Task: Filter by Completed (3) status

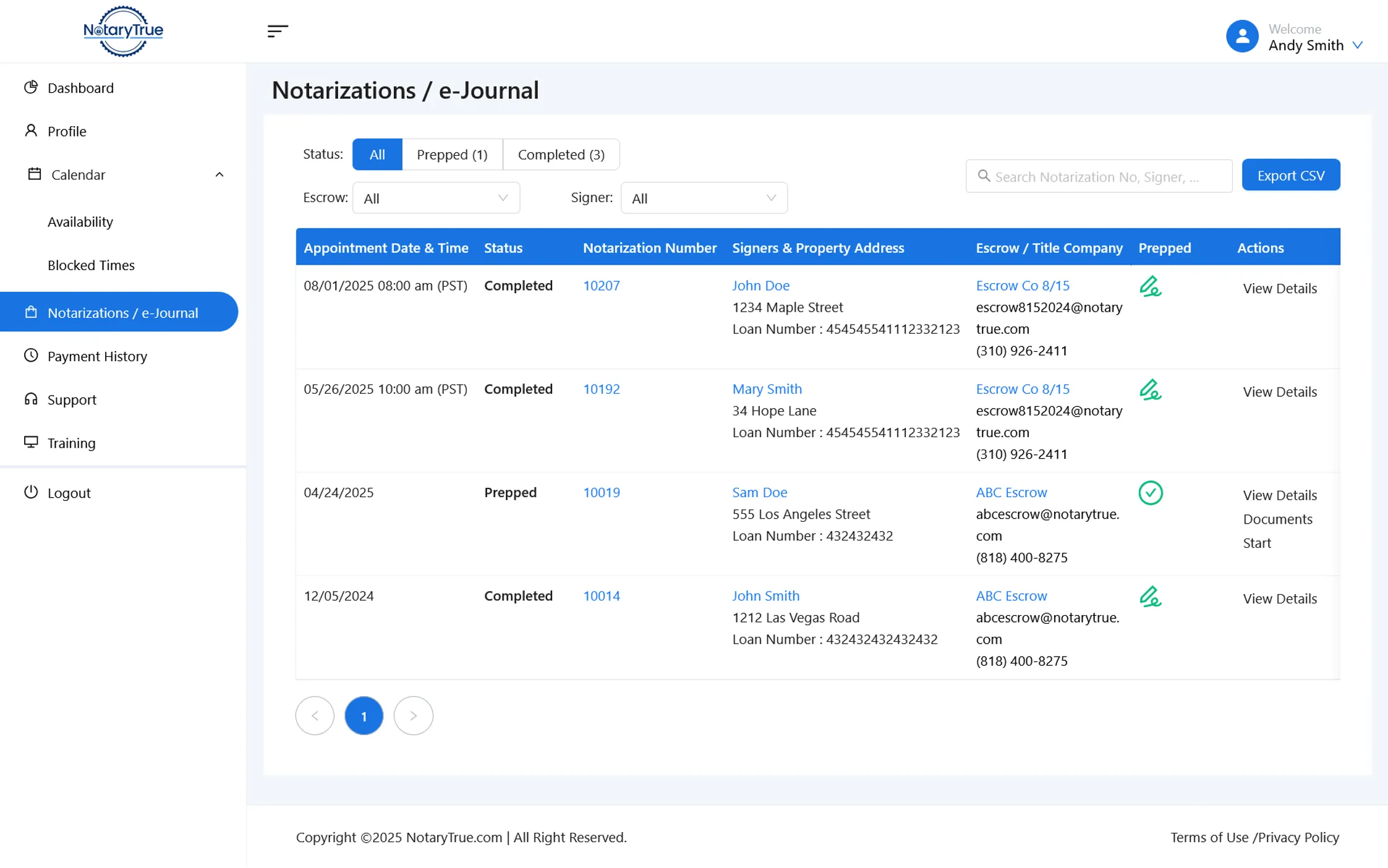Action: pyautogui.click(x=561, y=155)
